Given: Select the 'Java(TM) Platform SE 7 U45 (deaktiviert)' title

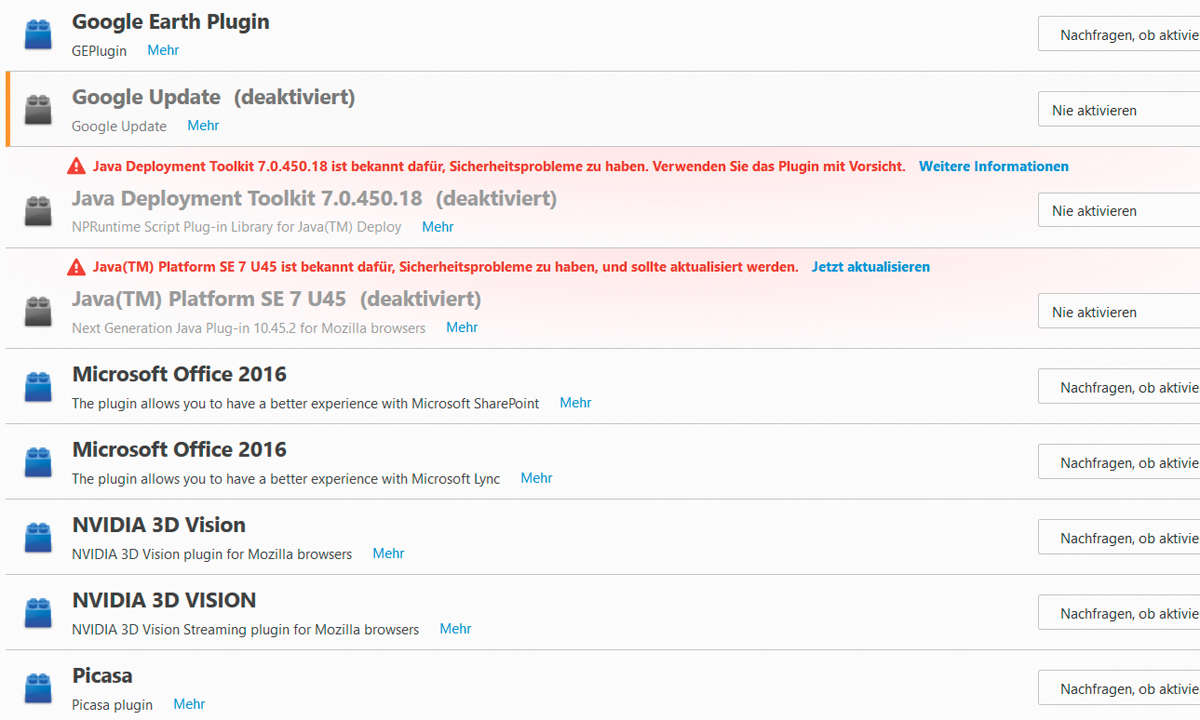Looking at the screenshot, I should click(x=277, y=299).
